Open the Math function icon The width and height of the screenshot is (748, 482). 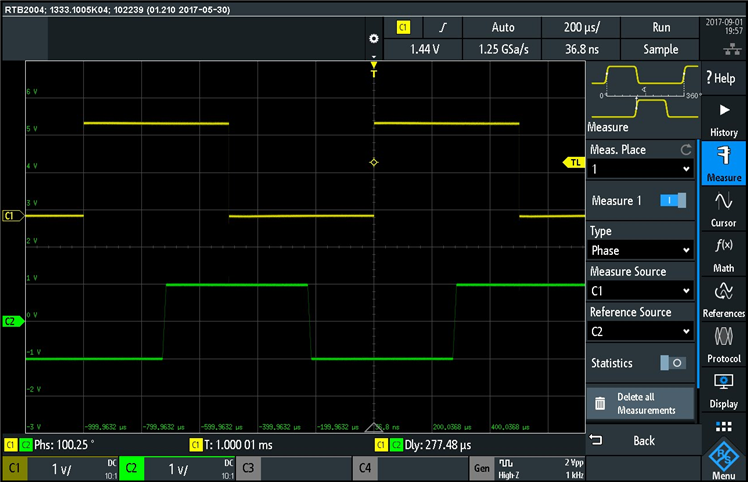(x=723, y=252)
